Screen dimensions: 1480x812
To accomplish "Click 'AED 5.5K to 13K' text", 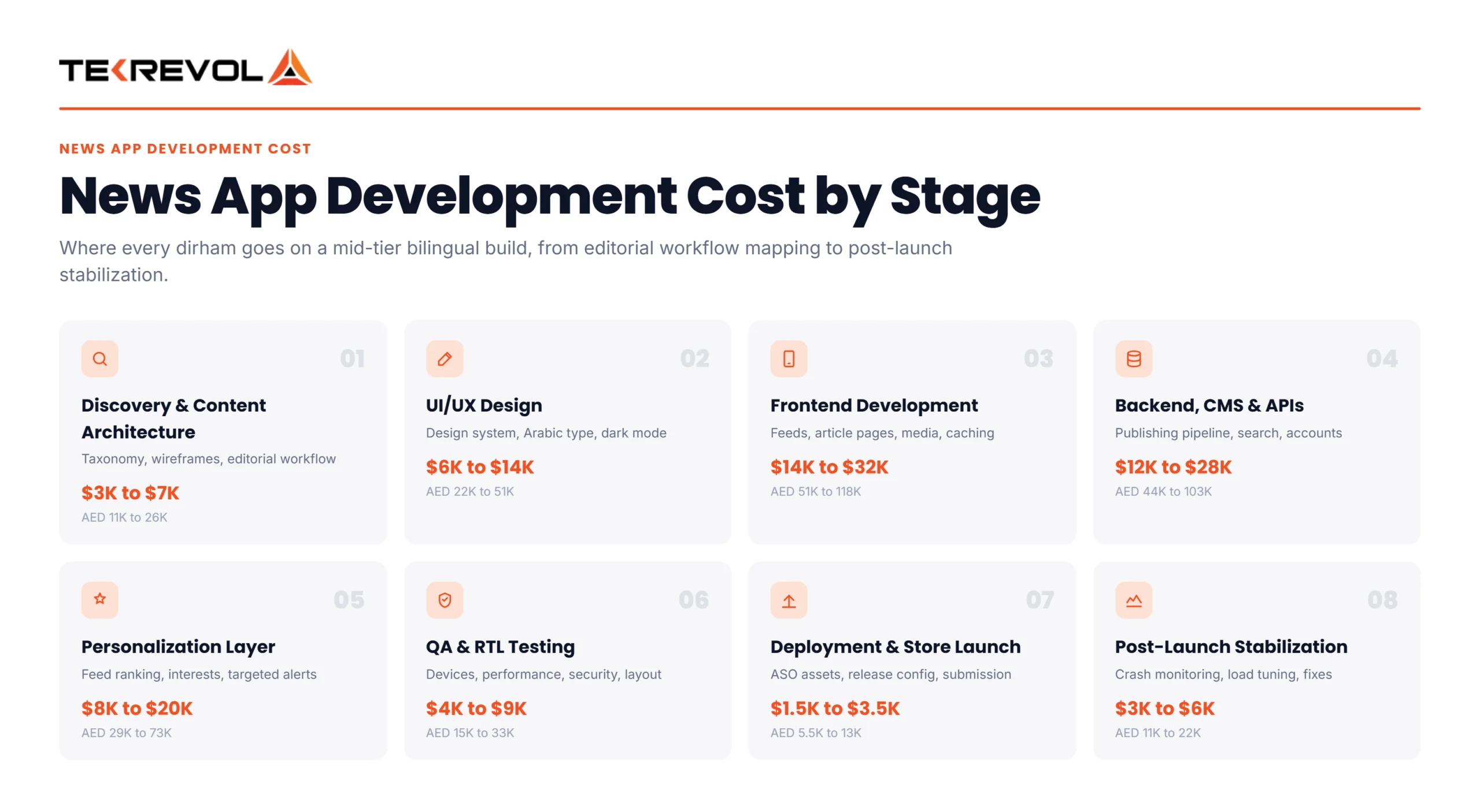I will [x=815, y=732].
